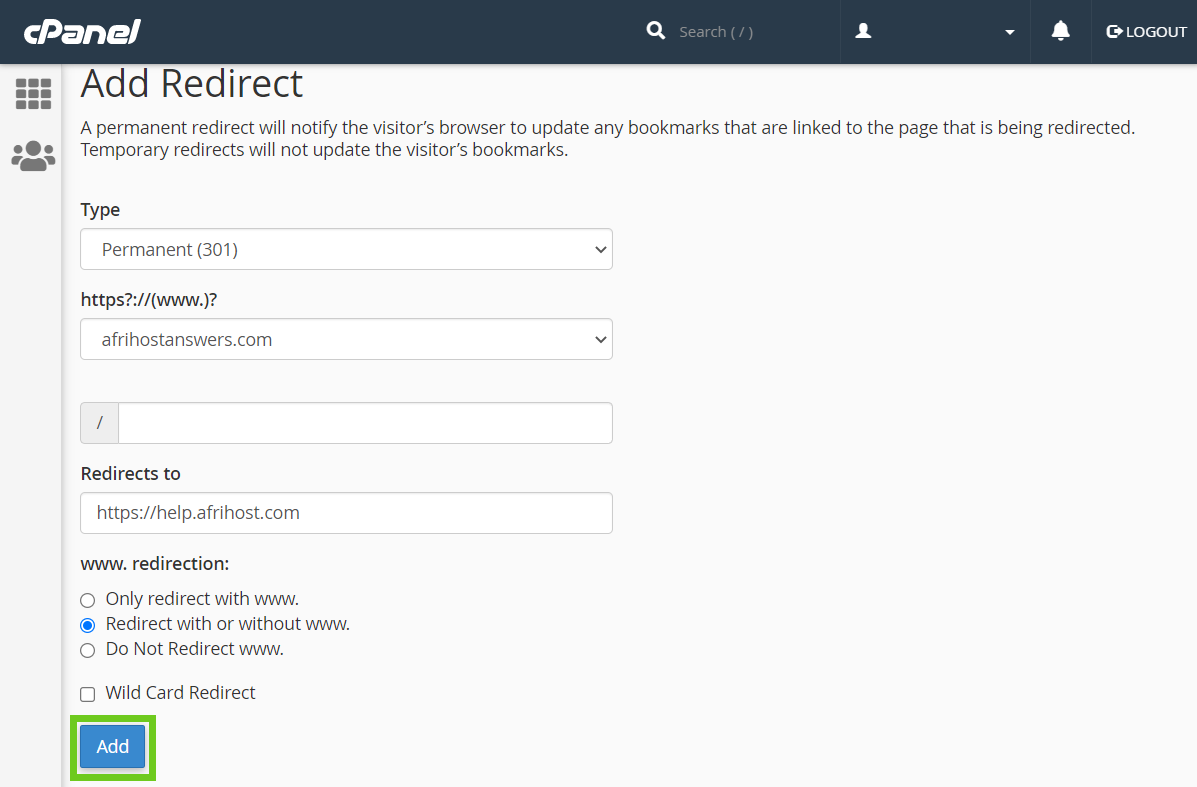The image size is (1197, 787).
Task: Click the user account icon
Action: 864,31
